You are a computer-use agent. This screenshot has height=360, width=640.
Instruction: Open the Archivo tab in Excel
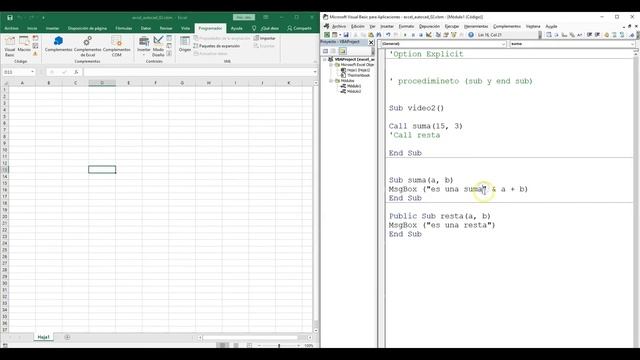point(11,28)
